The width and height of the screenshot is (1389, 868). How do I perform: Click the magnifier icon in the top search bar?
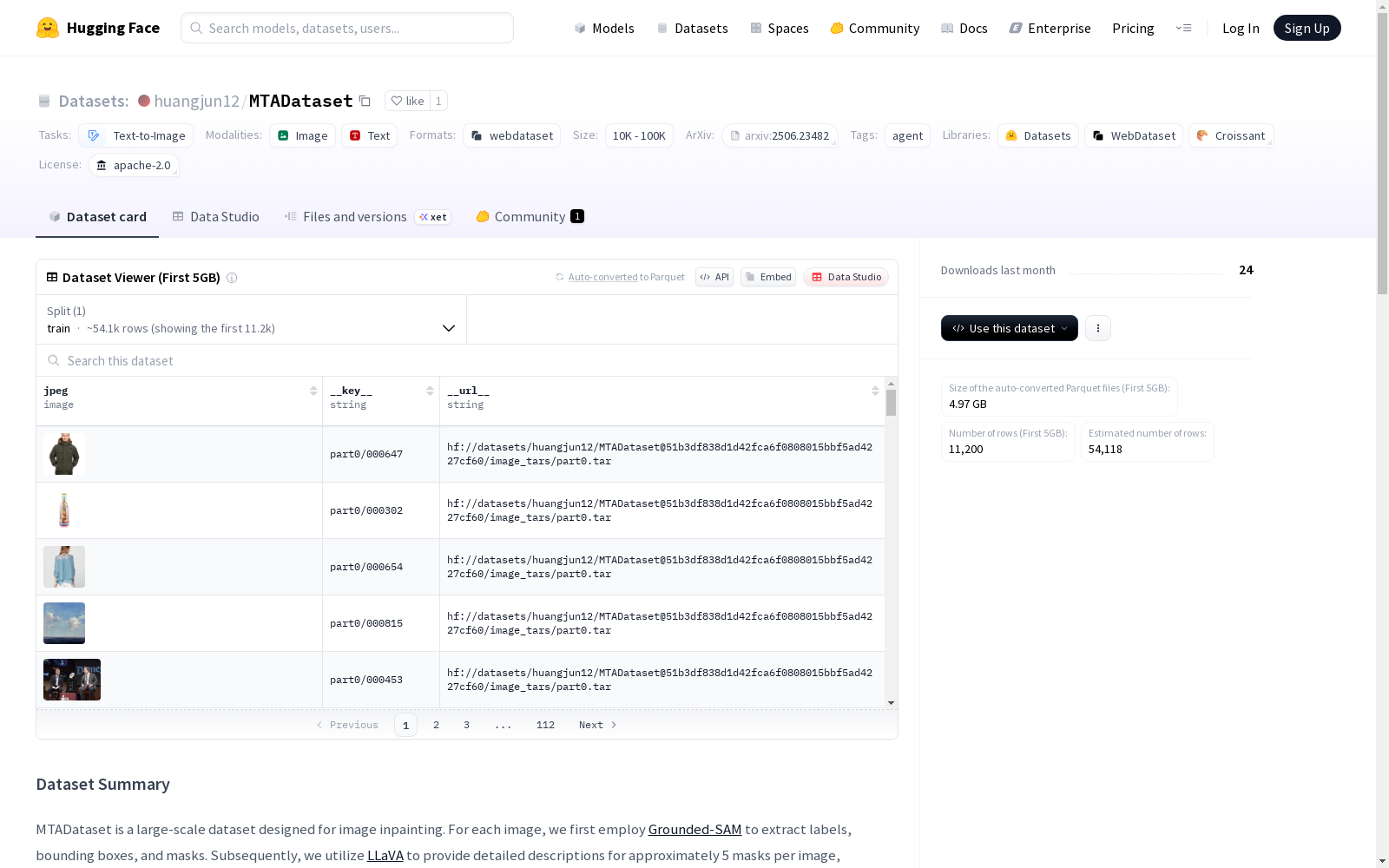(x=196, y=28)
